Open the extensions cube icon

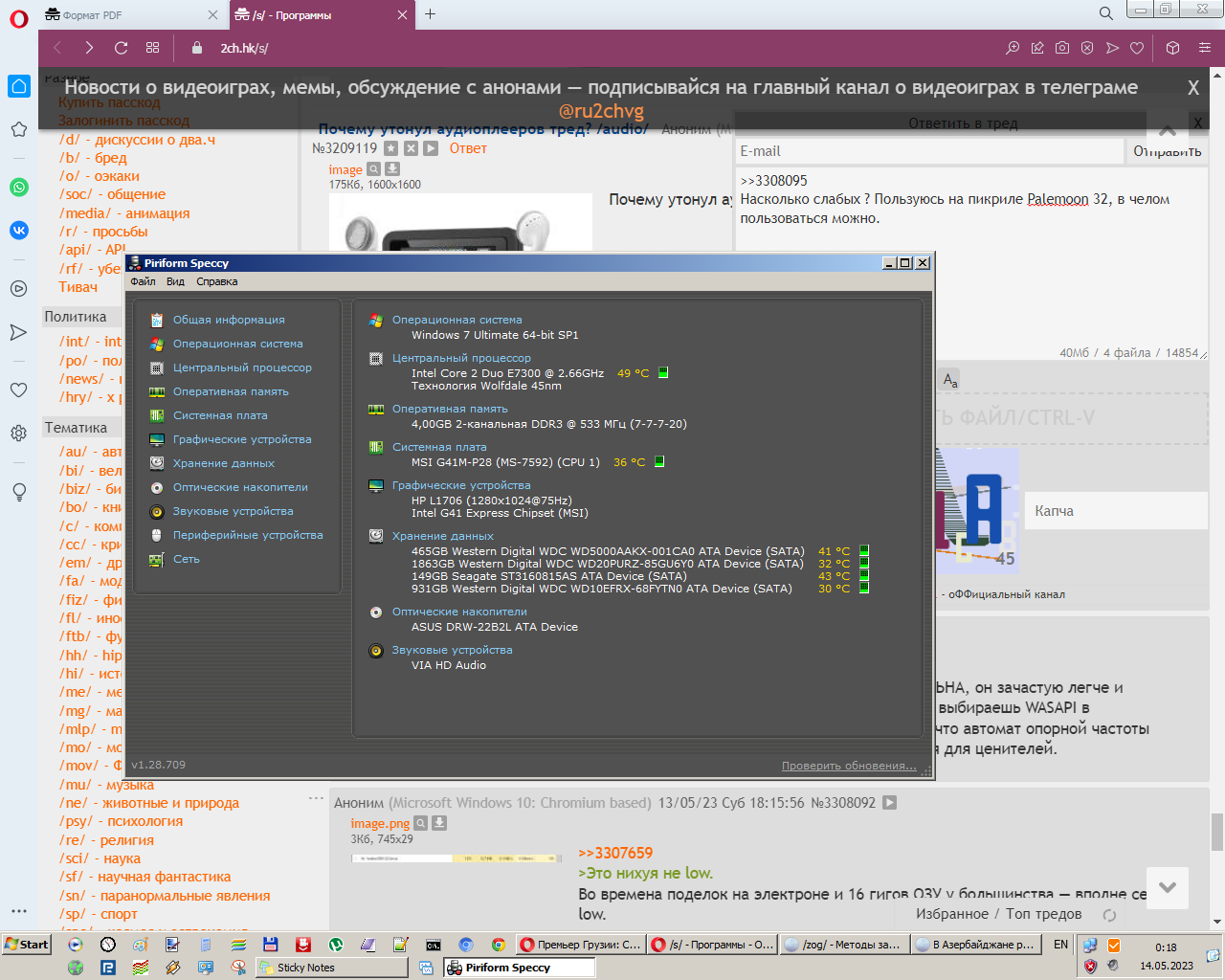tap(1173, 48)
